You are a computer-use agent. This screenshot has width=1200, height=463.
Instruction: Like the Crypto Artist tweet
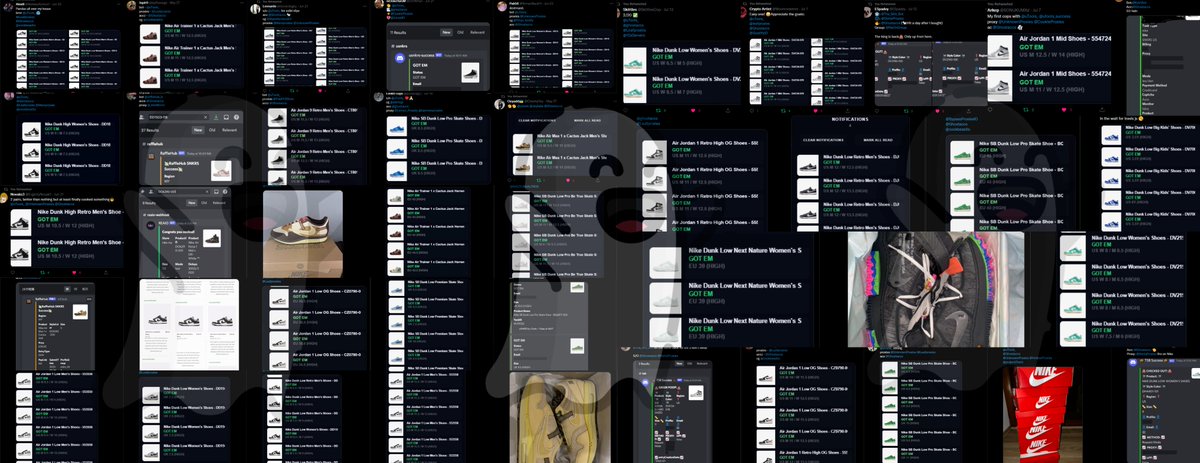(815, 109)
